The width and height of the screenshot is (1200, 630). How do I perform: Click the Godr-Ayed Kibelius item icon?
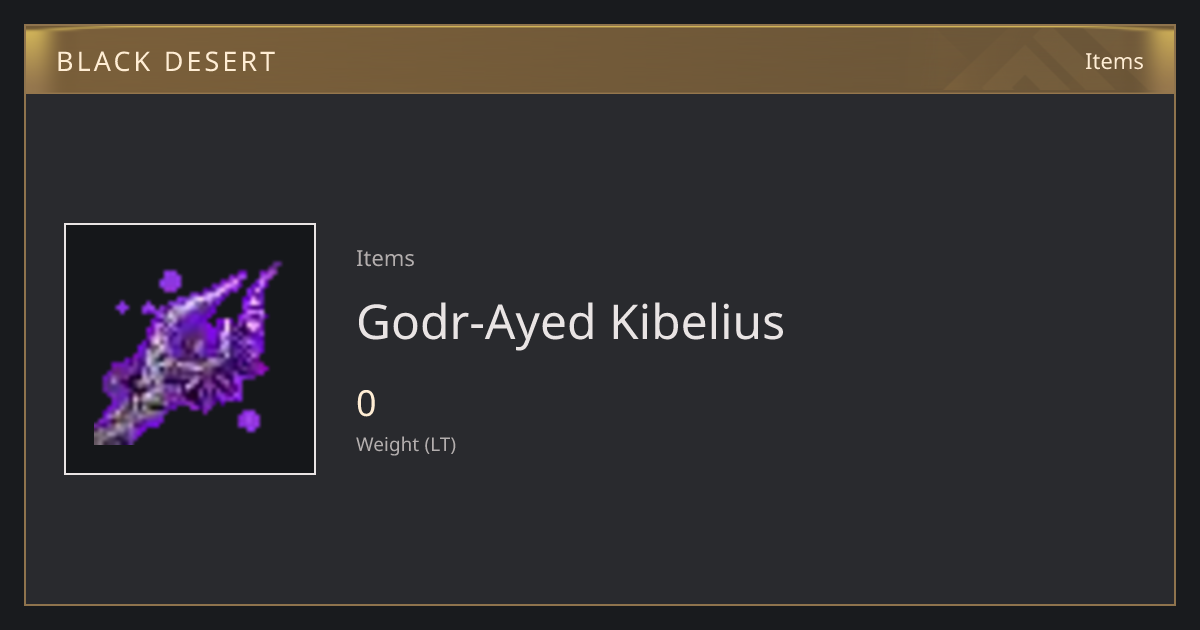190,349
